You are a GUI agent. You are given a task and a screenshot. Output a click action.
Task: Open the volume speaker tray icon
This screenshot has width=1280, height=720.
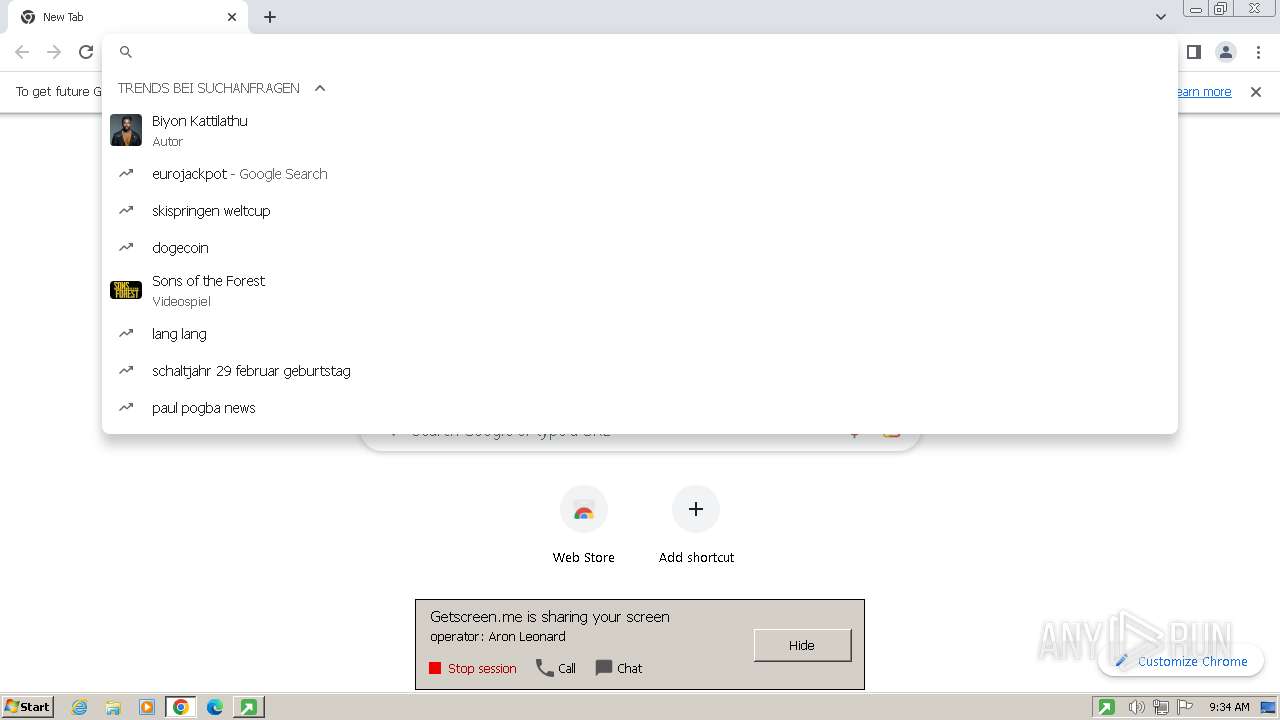click(x=1136, y=707)
